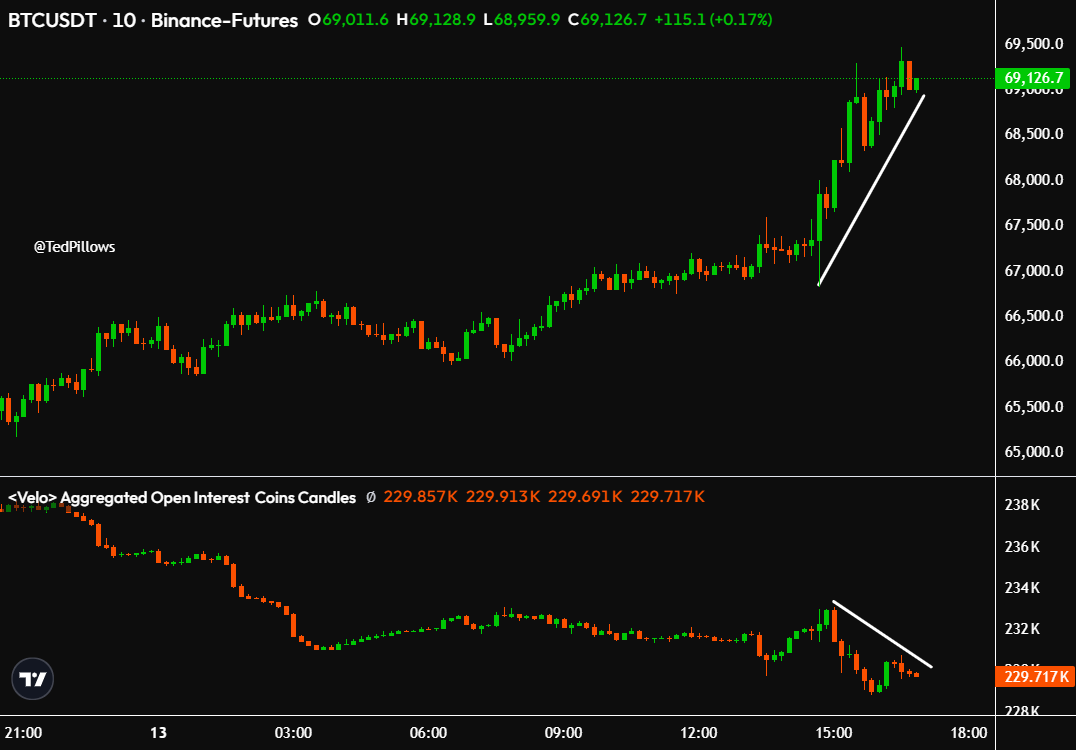
Task: Click the 66,500.0 price axis label
Action: tap(1033, 316)
